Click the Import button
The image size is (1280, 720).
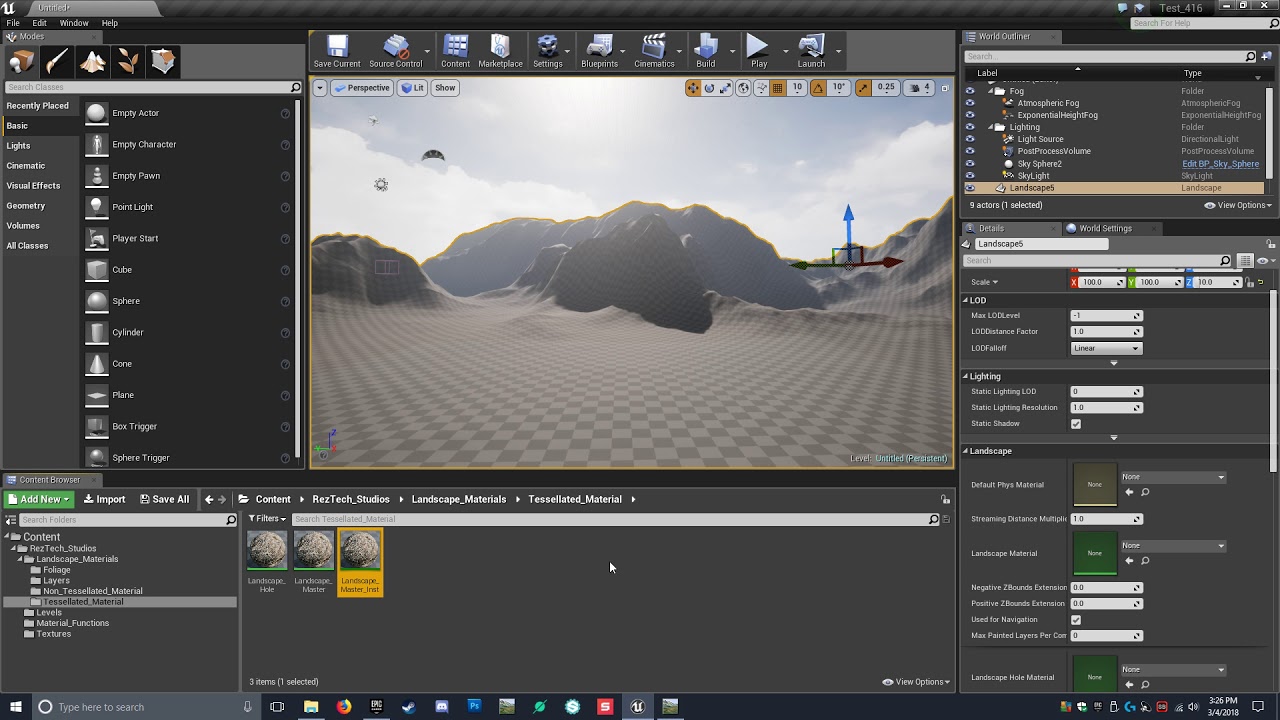click(x=104, y=499)
